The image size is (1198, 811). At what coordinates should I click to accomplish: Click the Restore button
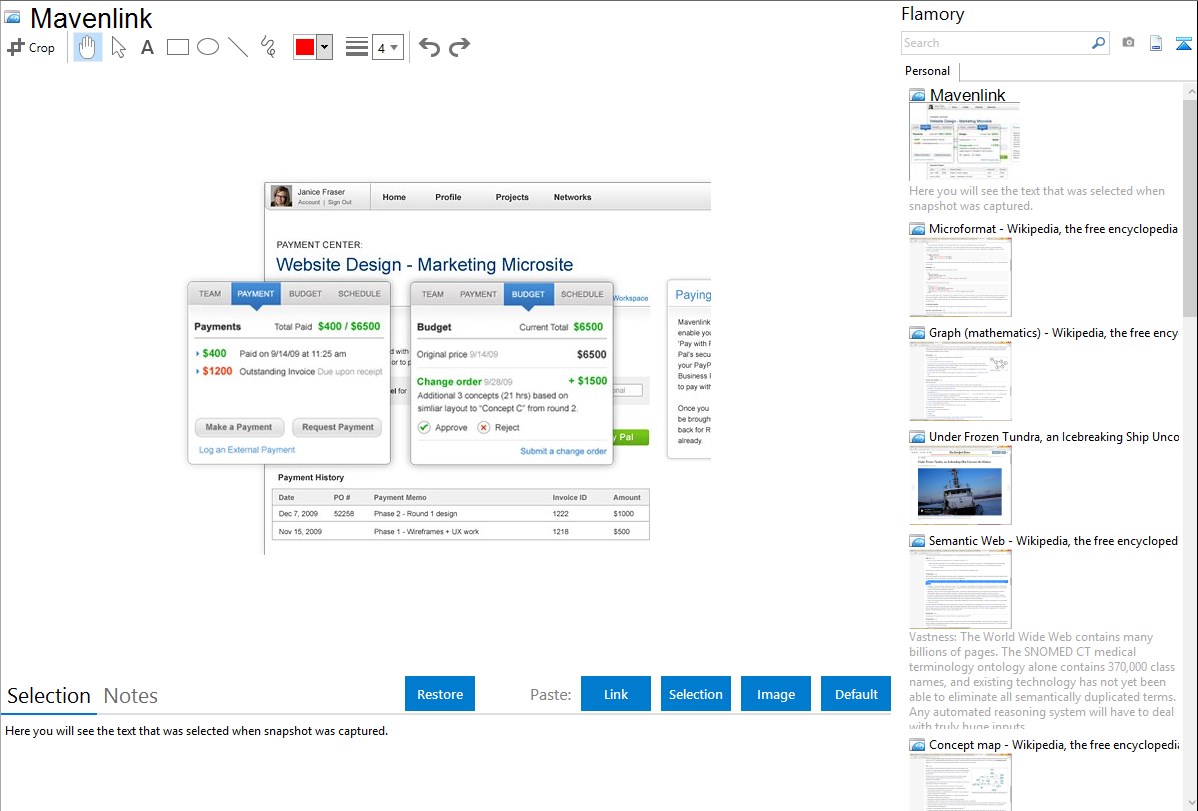pos(440,694)
